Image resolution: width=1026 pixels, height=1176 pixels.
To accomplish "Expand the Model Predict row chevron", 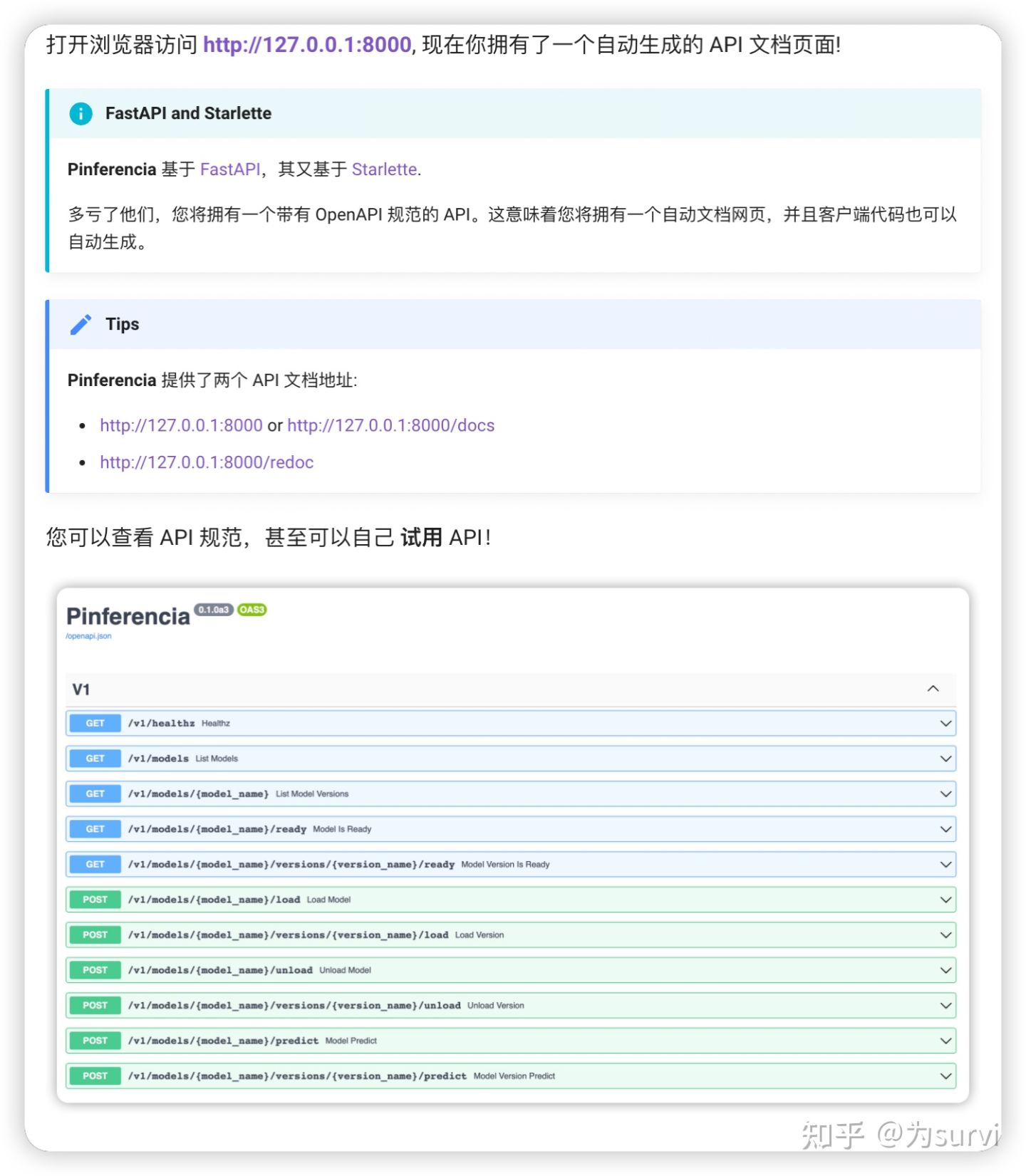I will click(945, 1041).
